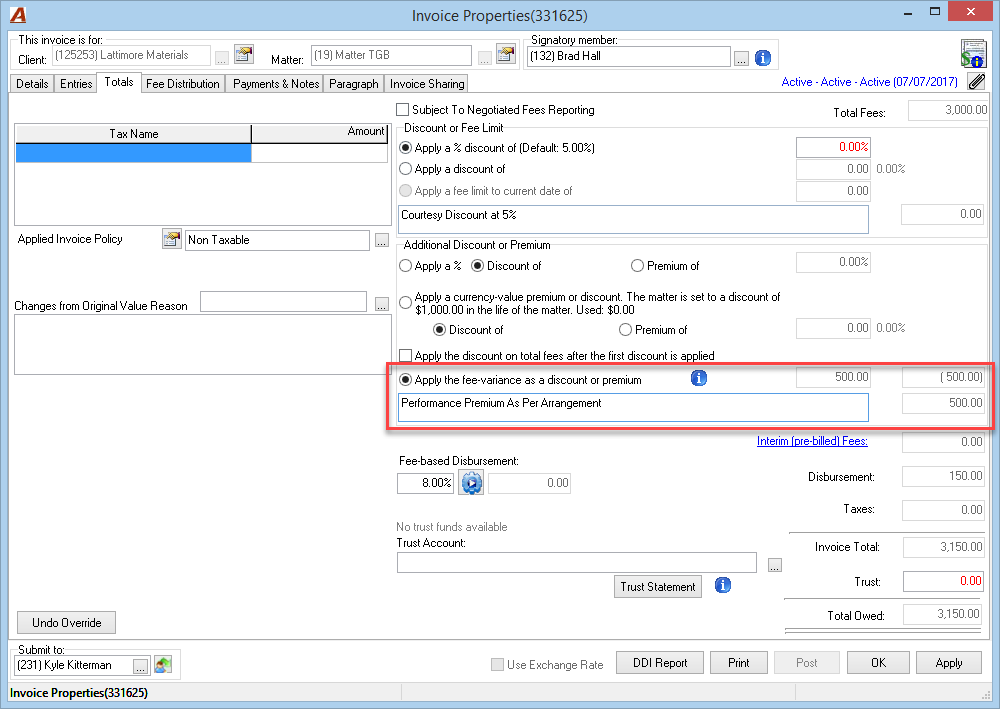Click info icon next to Signatory member
Viewport: 1000px width, 709px height.
coord(763,58)
